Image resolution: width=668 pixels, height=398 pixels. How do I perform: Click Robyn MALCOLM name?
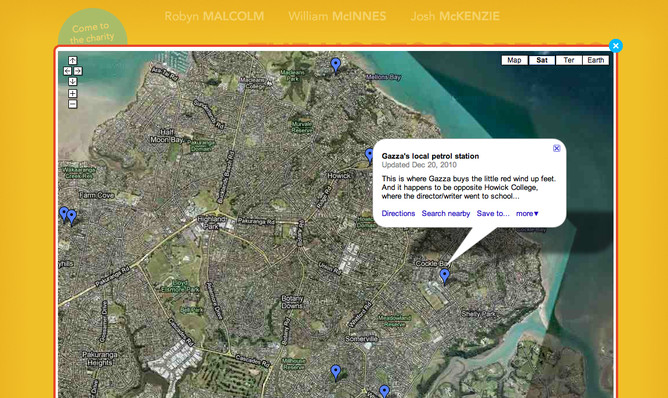point(214,16)
